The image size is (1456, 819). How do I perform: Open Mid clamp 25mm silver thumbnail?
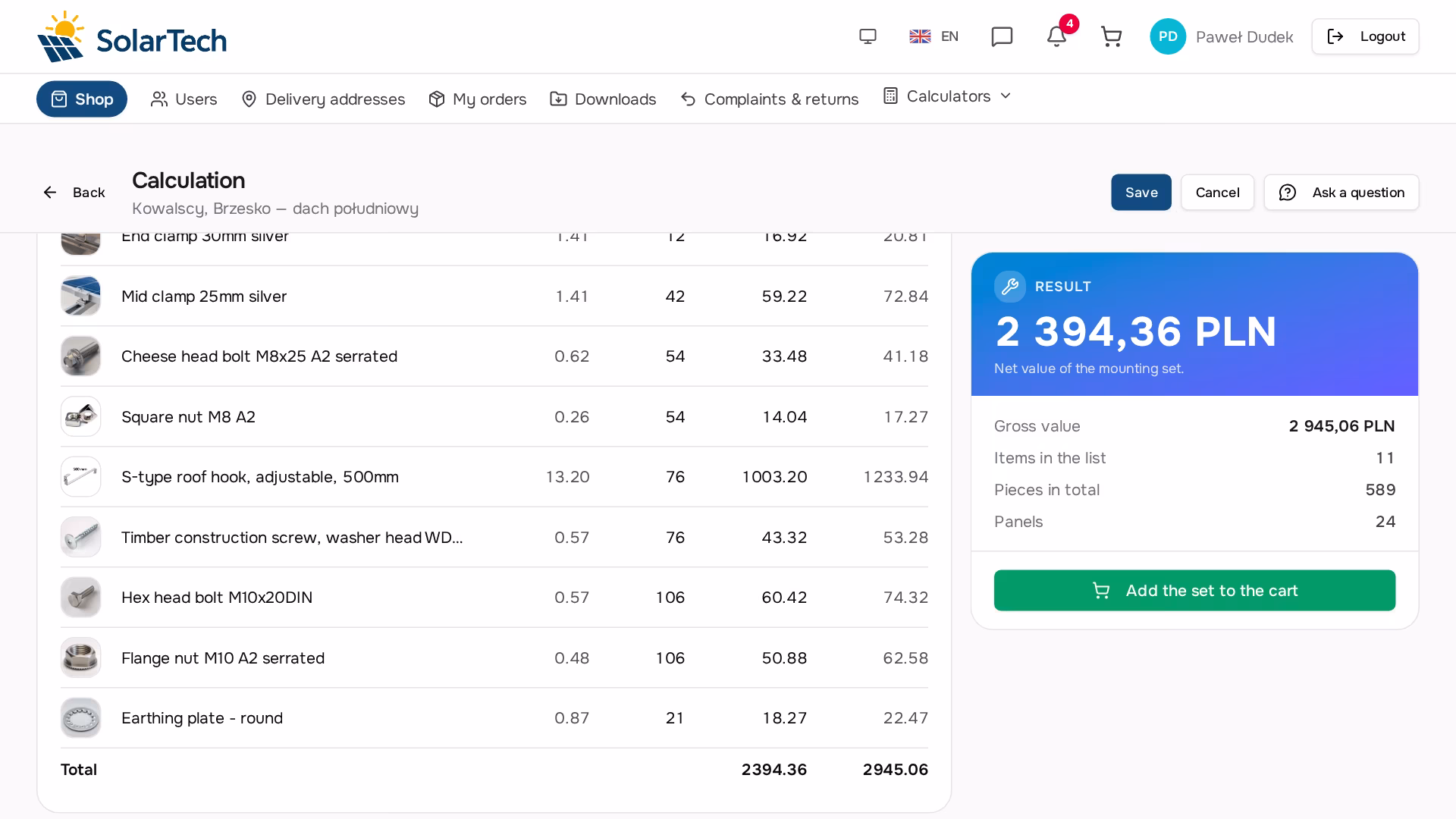(80, 296)
